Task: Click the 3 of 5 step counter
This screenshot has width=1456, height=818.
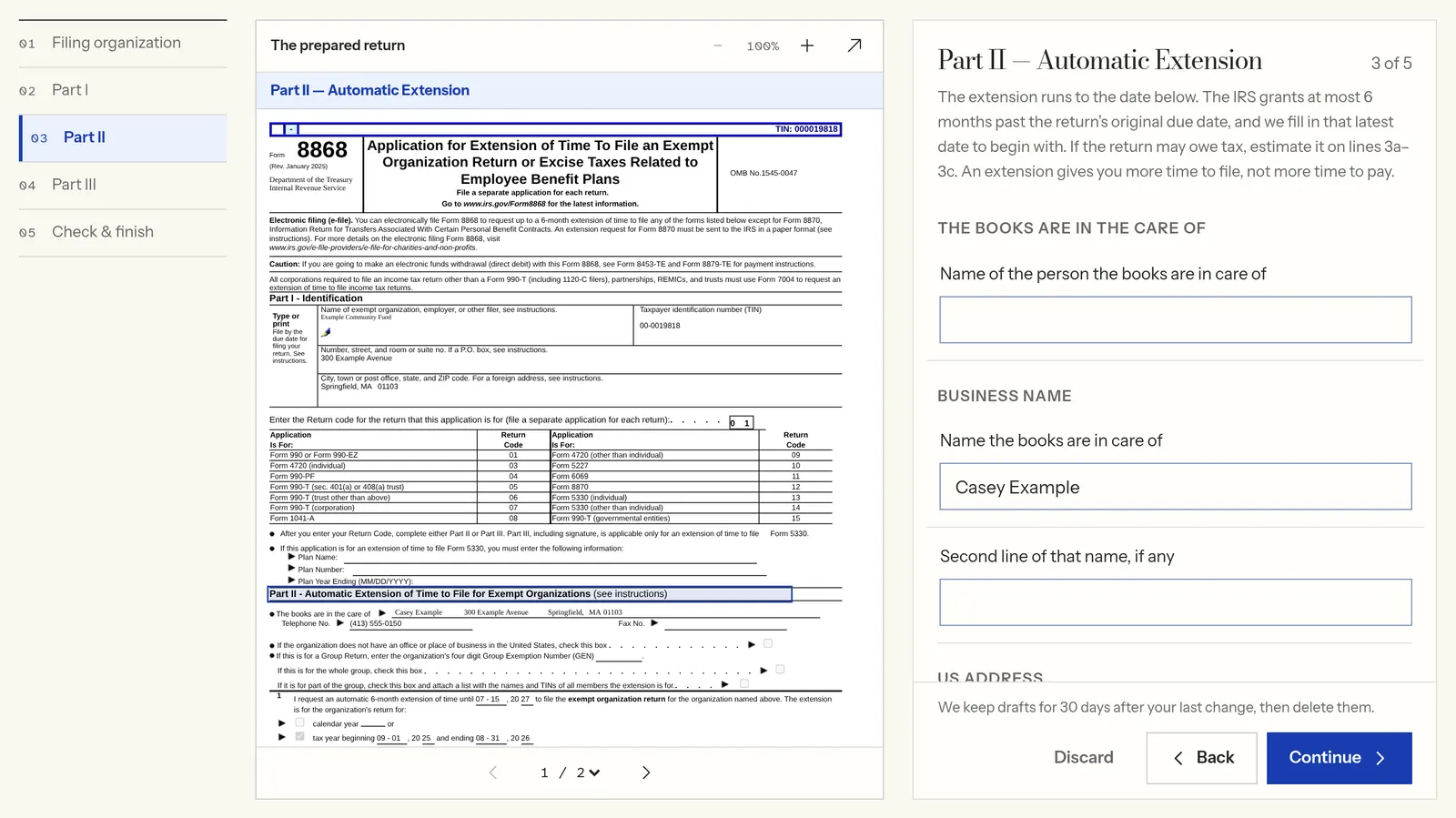Action: click(1391, 63)
